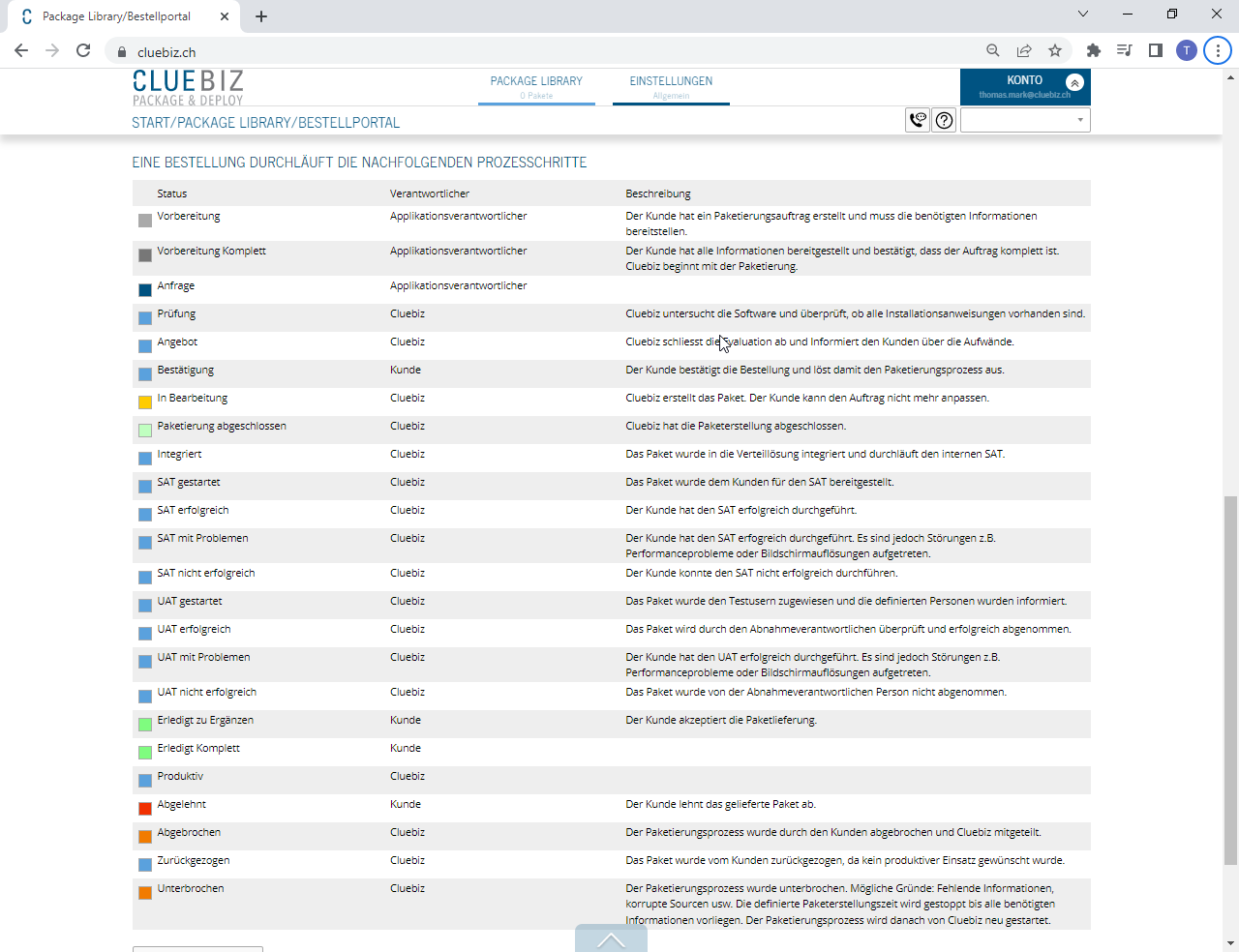Click the thomas.mark@cluebiz.ch account email
This screenshot has height=952, width=1239.
coord(1024,95)
